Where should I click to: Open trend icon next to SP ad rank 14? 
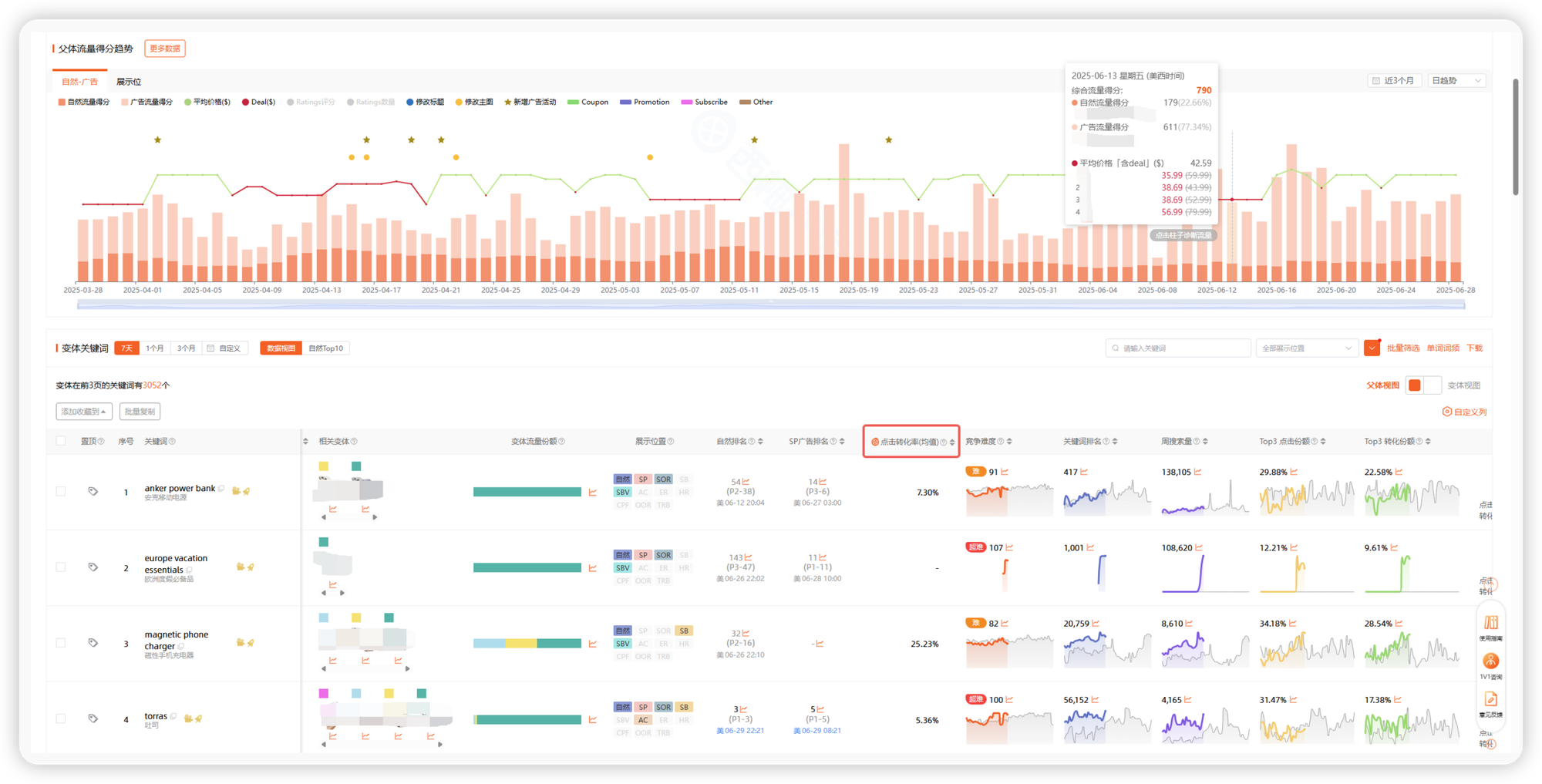tap(823, 482)
